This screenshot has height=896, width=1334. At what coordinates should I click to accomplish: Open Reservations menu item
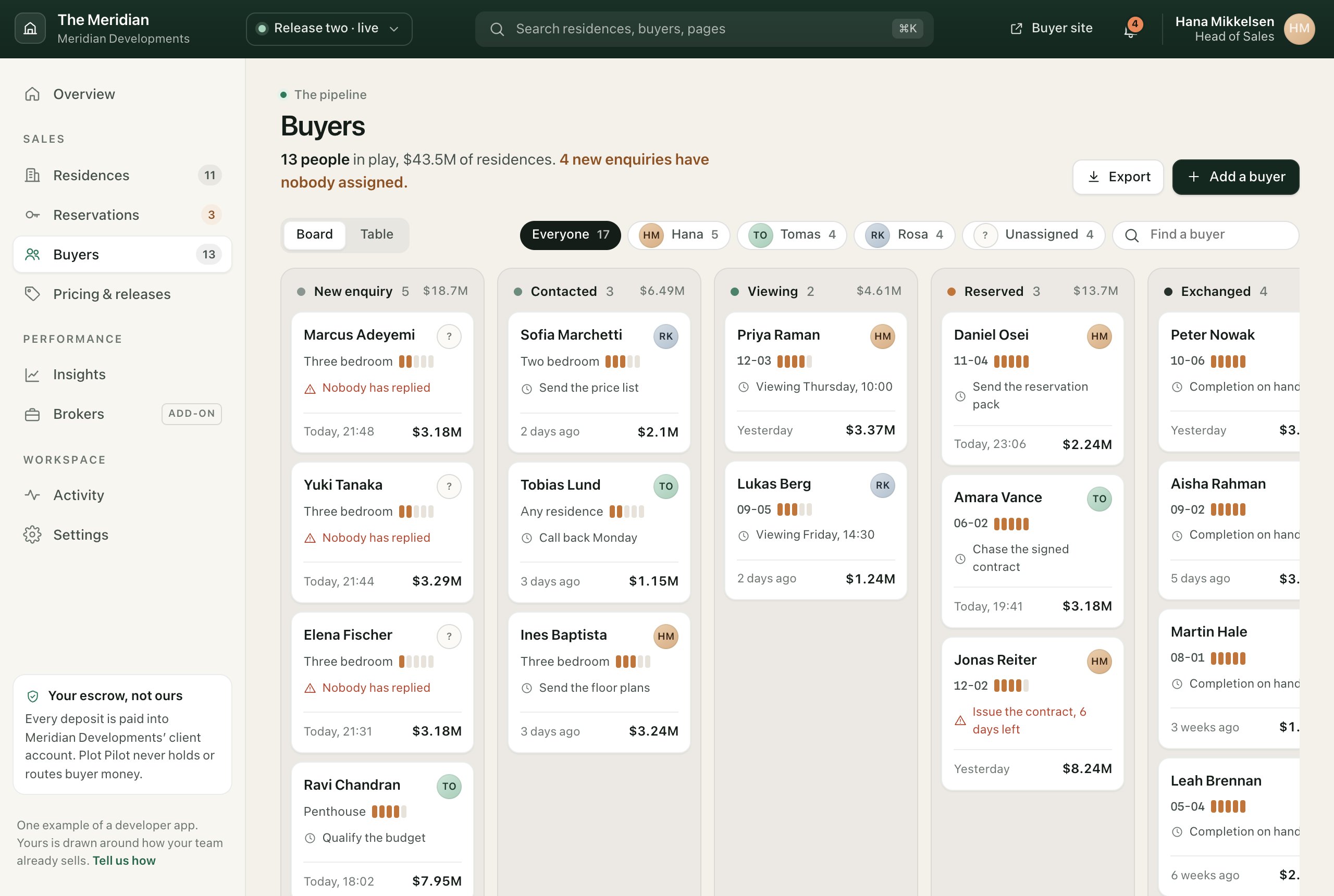[122, 215]
